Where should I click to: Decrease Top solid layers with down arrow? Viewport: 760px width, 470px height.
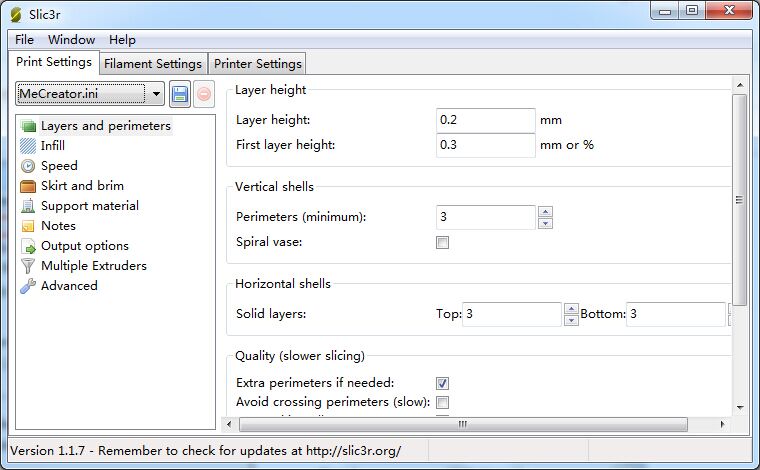(571, 320)
